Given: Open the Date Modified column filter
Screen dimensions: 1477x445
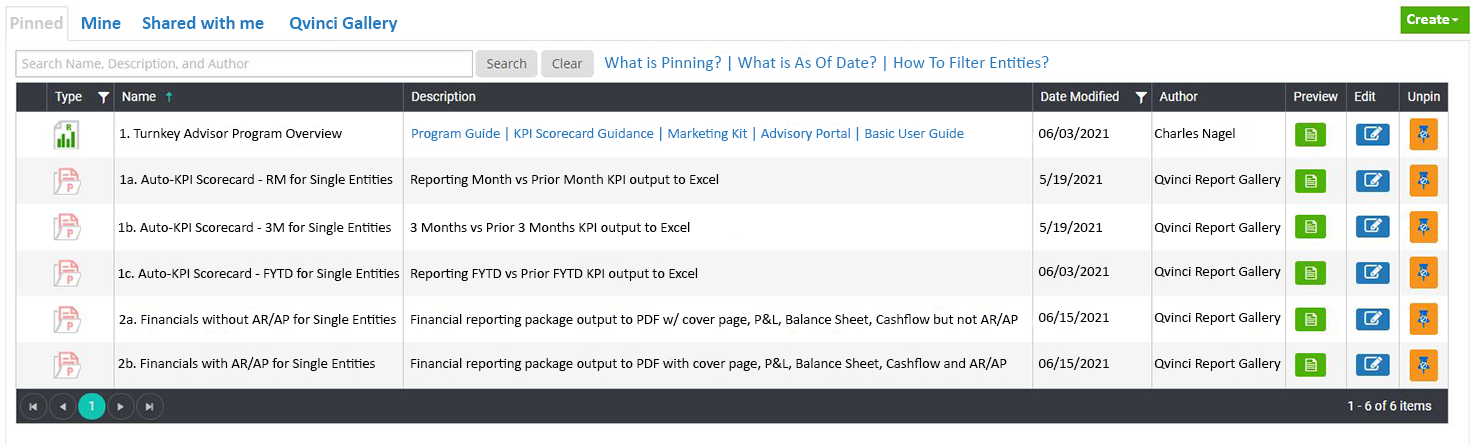Looking at the screenshot, I should (x=1140, y=97).
